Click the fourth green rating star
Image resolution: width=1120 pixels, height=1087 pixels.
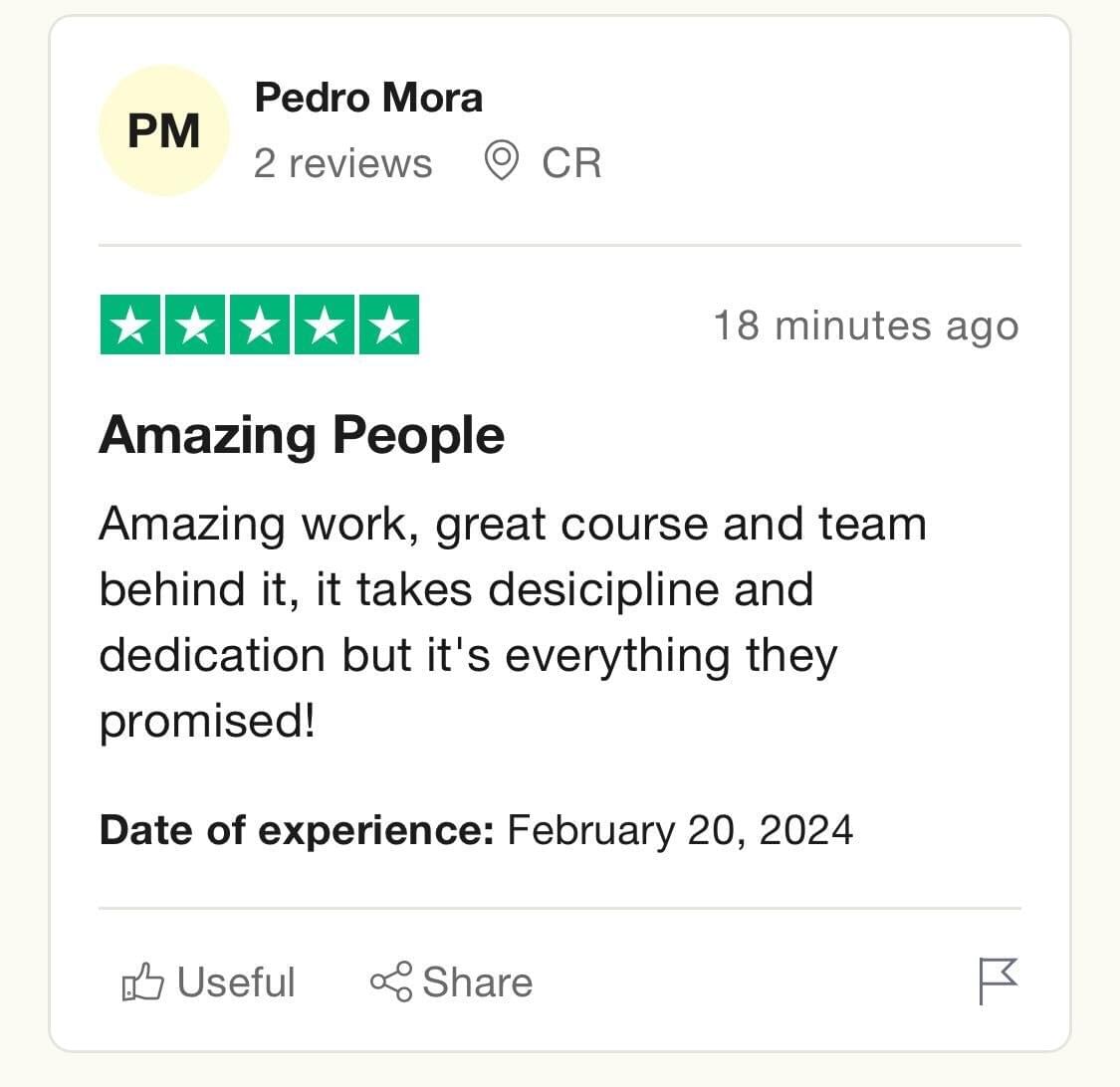click(x=324, y=325)
